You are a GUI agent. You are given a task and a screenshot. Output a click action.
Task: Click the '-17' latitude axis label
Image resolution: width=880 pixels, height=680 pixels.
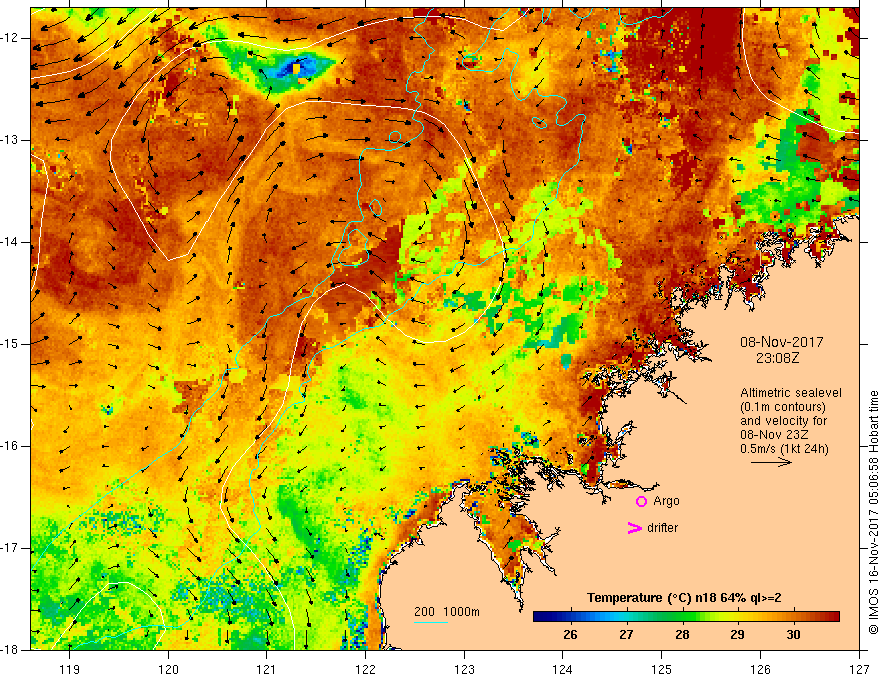coord(11,548)
